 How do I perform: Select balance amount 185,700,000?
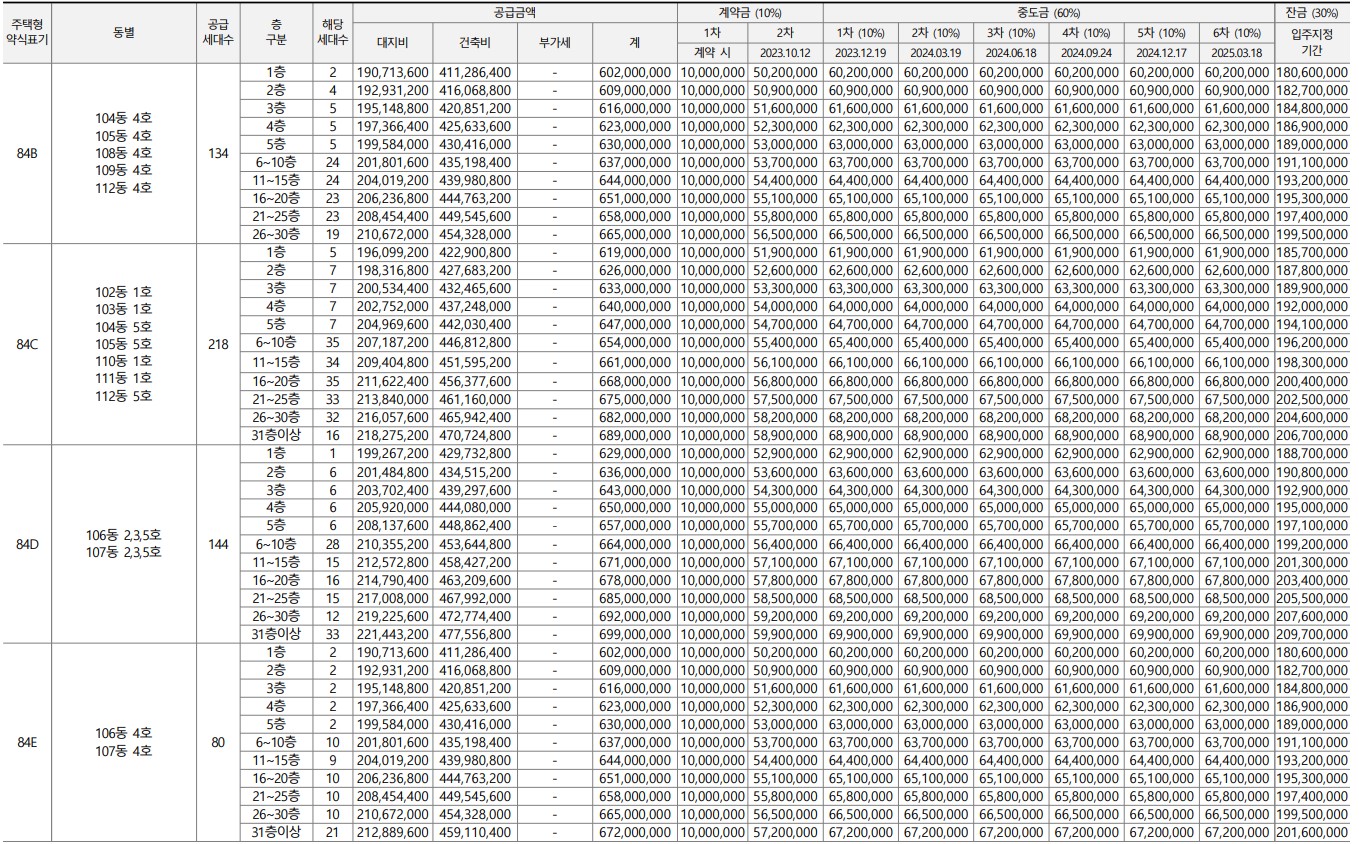coord(1312,254)
